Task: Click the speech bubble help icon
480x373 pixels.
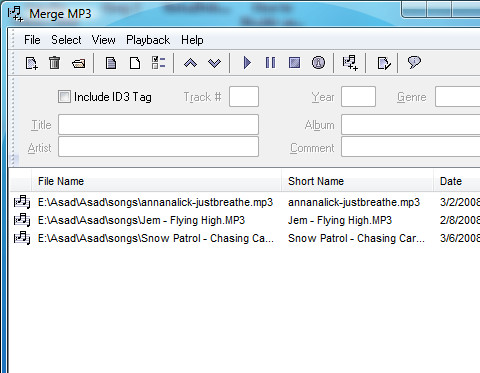Action: pos(414,62)
